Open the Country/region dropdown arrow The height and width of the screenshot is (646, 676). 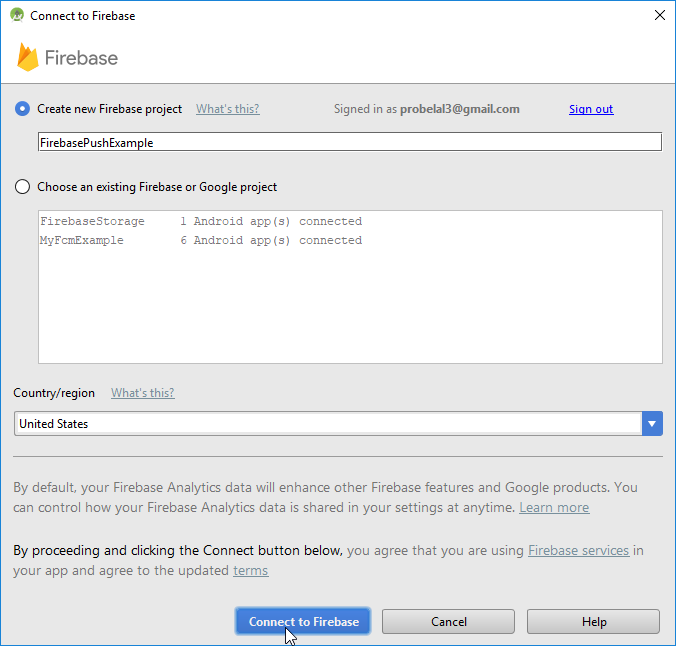pyautogui.click(x=652, y=423)
